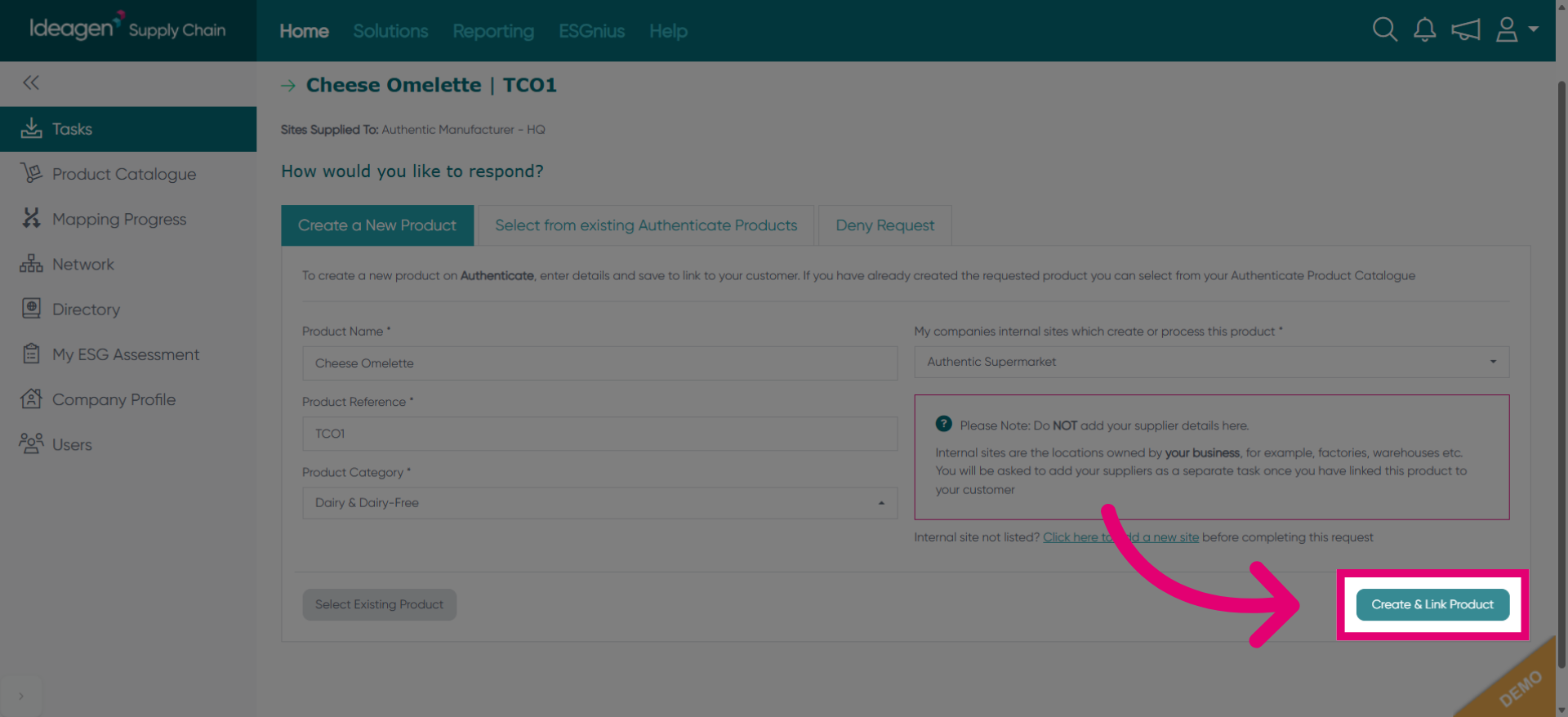Click the add a new site link
This screenshot has width=1568, height=717.
(1120, 537)
